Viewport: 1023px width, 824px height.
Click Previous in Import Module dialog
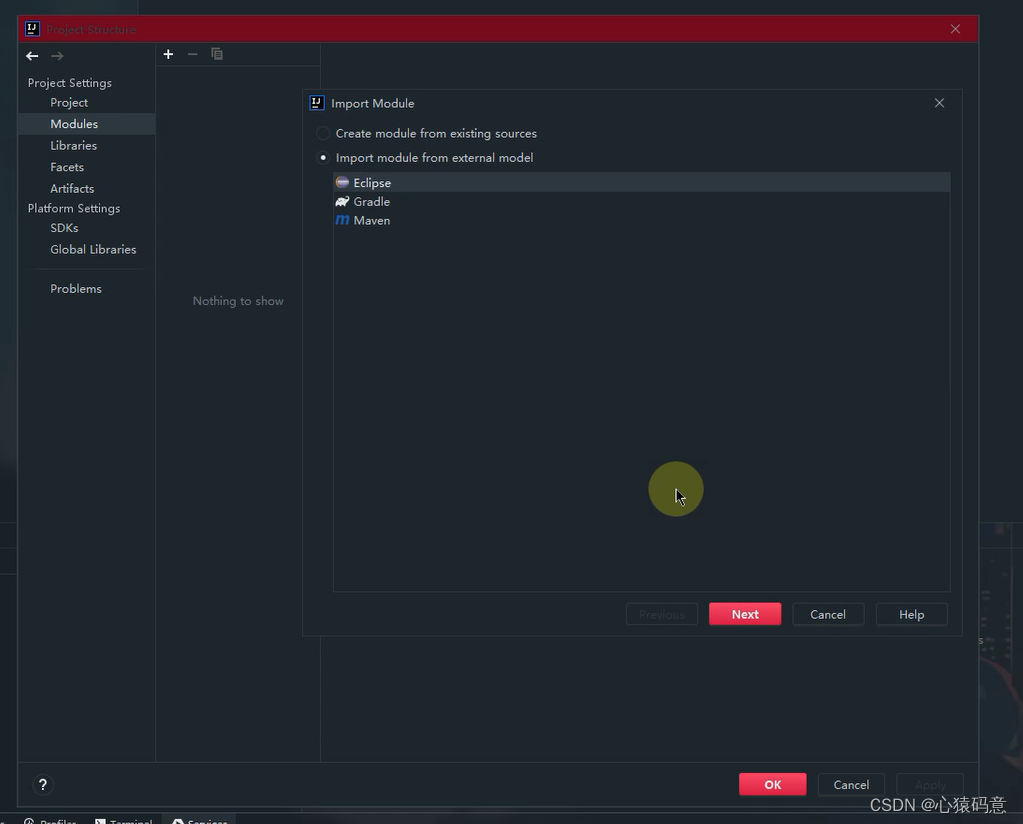tap(662, 614)
